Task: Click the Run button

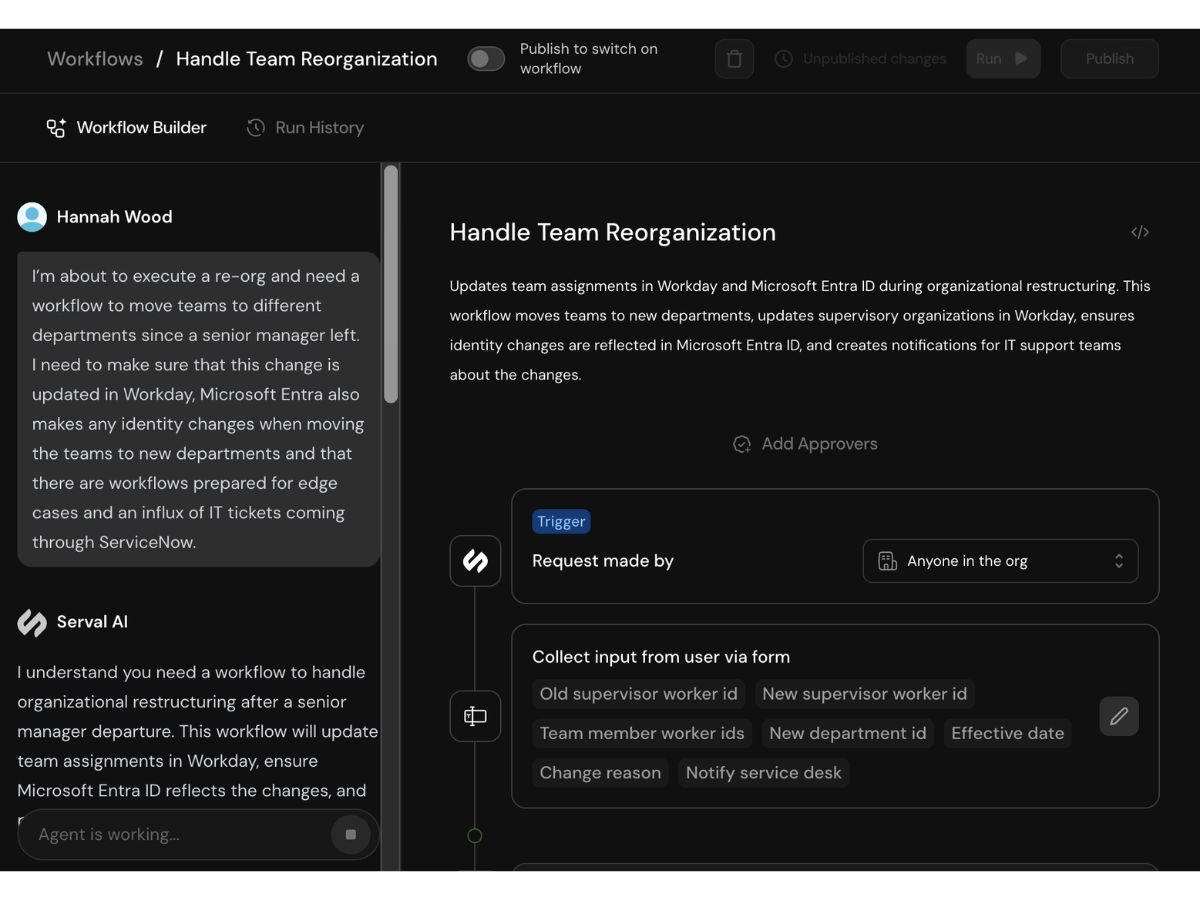Action: click(1003, 59)
